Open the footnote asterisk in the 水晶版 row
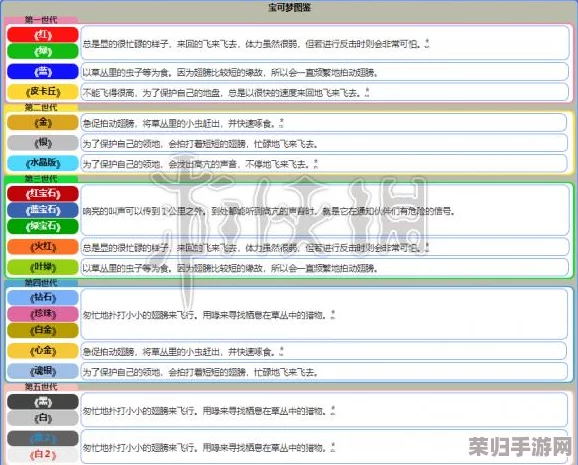Image resolution: width=578 pixels, height=465 pixels. [316, 163]
